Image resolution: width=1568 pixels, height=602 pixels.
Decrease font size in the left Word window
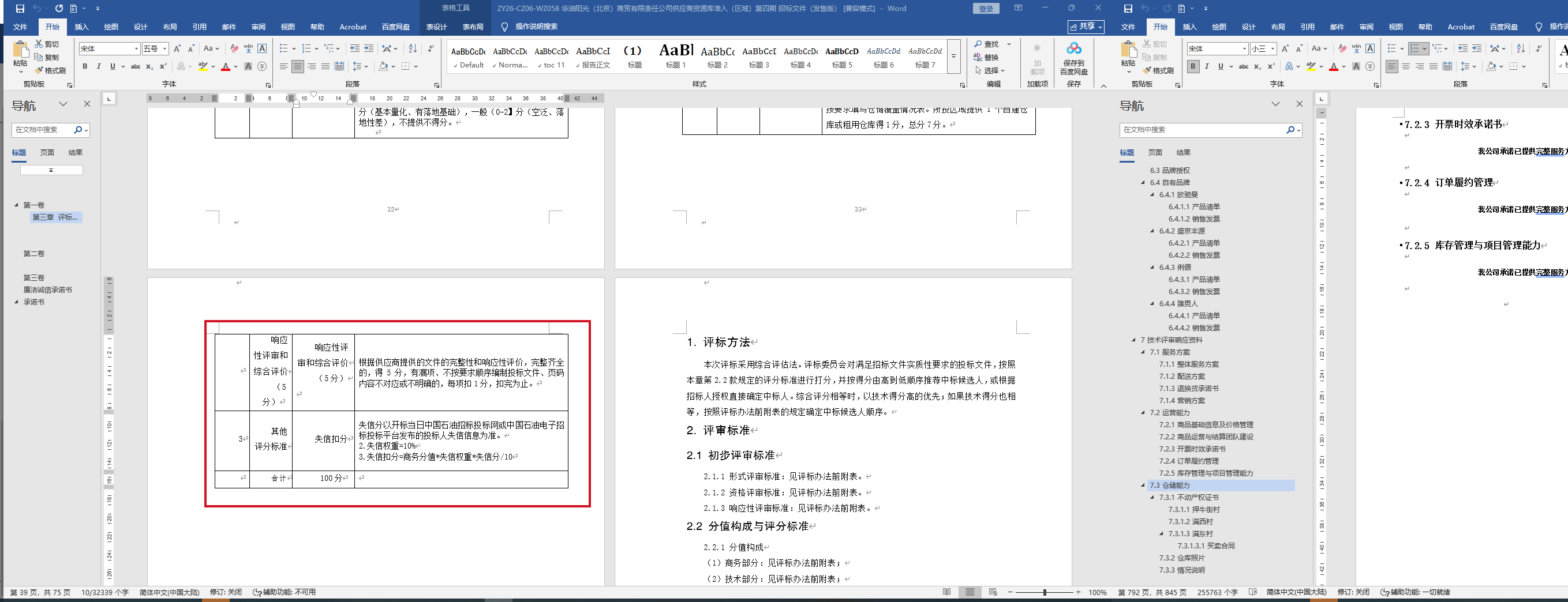(191, 48)
